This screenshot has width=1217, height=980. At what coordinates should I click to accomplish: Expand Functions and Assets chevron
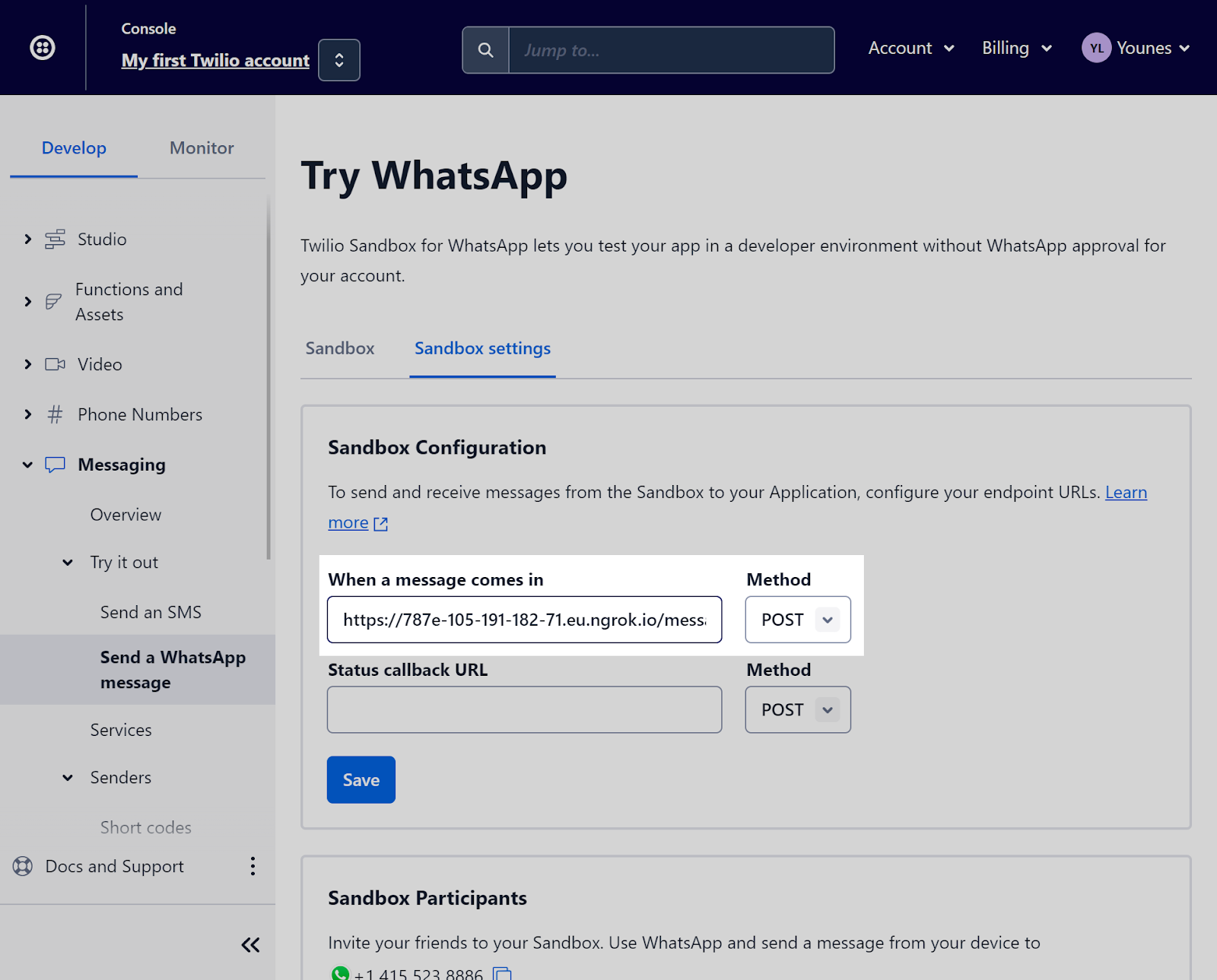pyautogui.click(x=28, y=302)
